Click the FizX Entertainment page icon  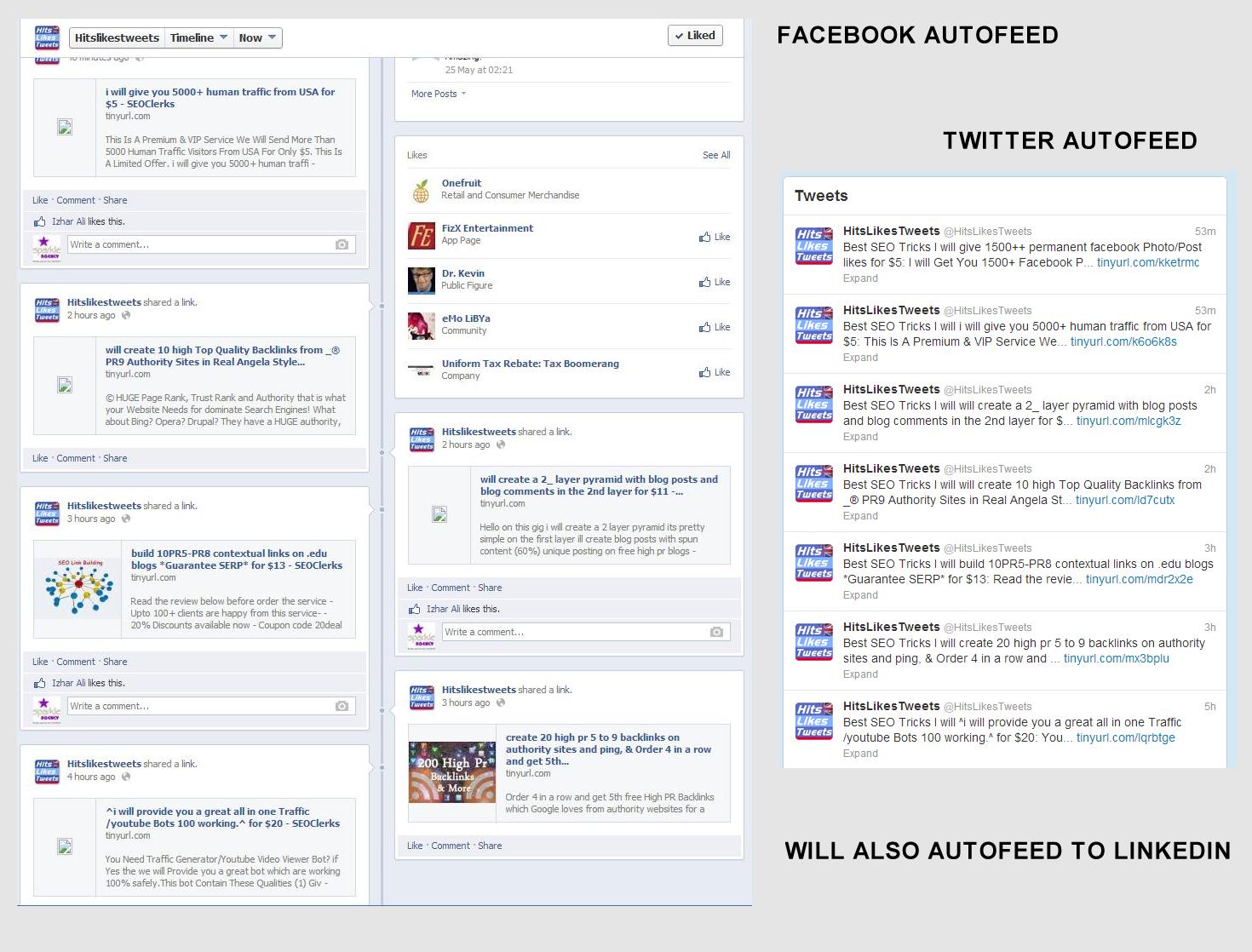[421, 236]
